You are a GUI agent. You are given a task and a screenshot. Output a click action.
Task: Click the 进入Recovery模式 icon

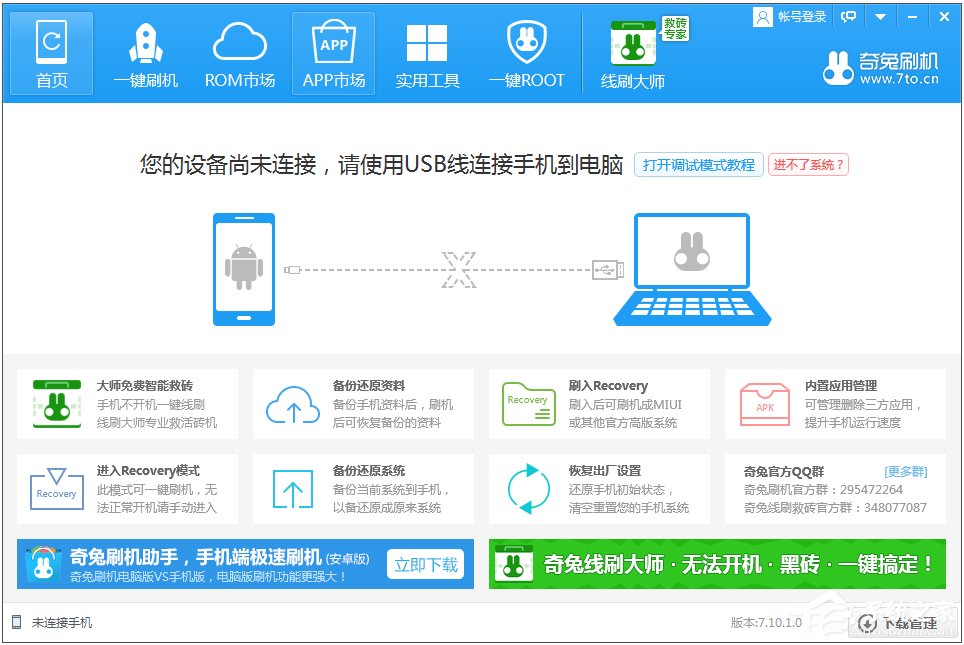57,489
